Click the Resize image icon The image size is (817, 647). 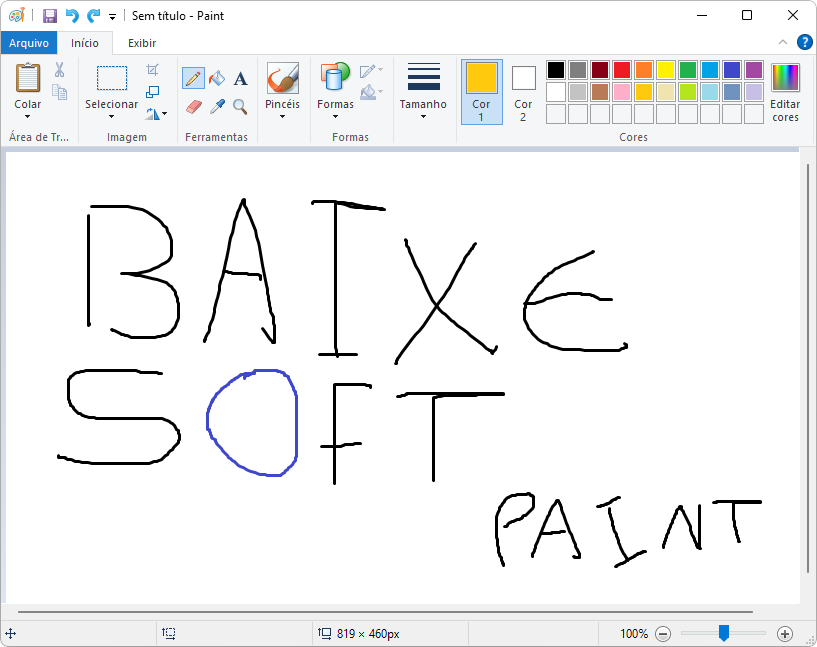(152, 92)
